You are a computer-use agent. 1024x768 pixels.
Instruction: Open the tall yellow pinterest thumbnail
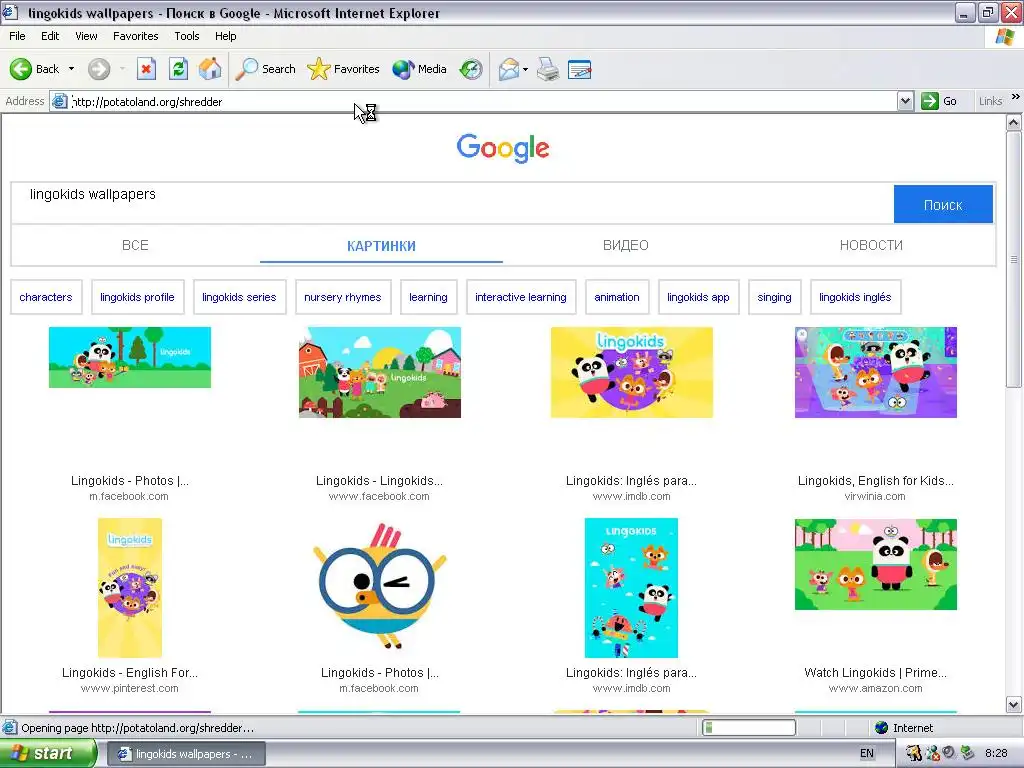coord(130,588)
